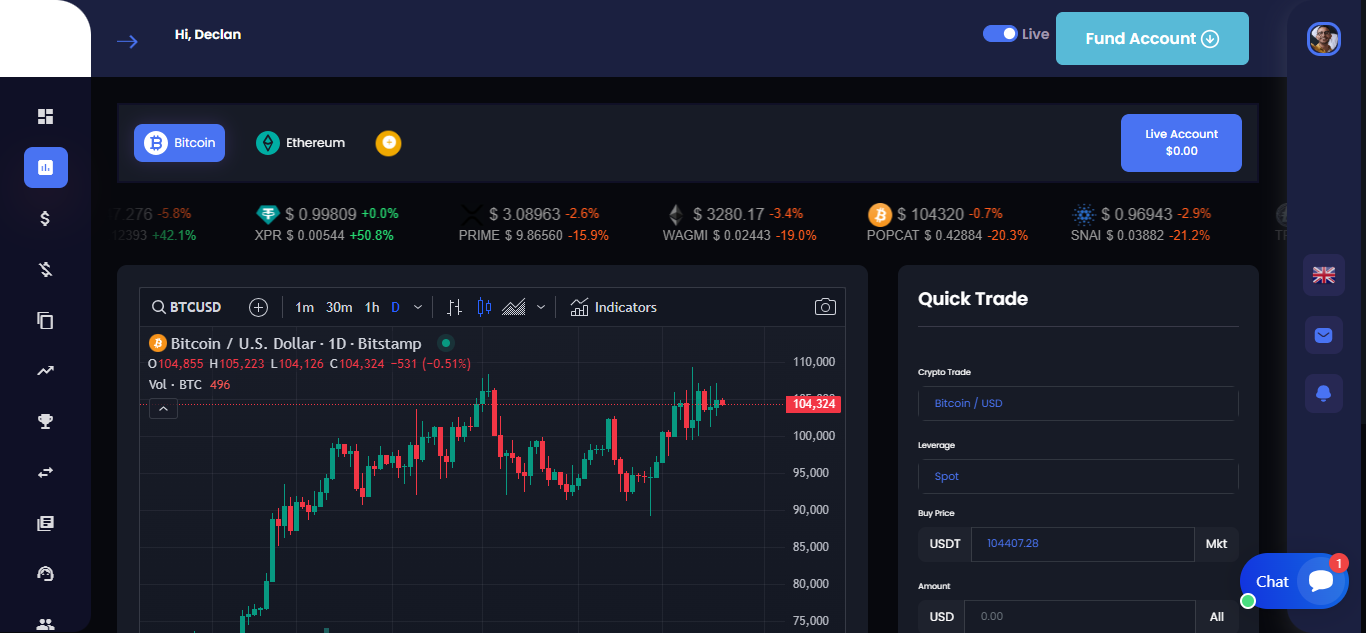This screenshot has width=1366, height=633.
Task: Toggle the Live account switch
Action: coord(1000,34)
